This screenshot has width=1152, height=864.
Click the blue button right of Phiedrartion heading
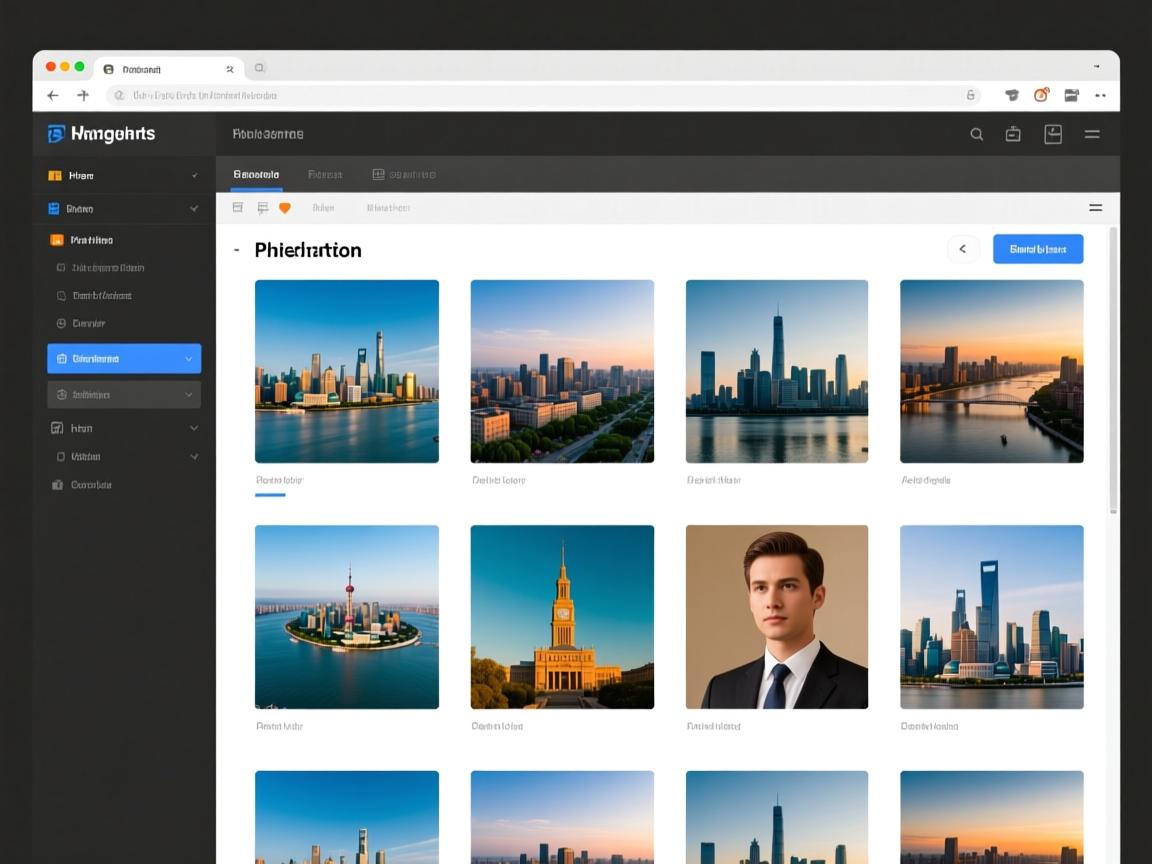coord(1037,249)
